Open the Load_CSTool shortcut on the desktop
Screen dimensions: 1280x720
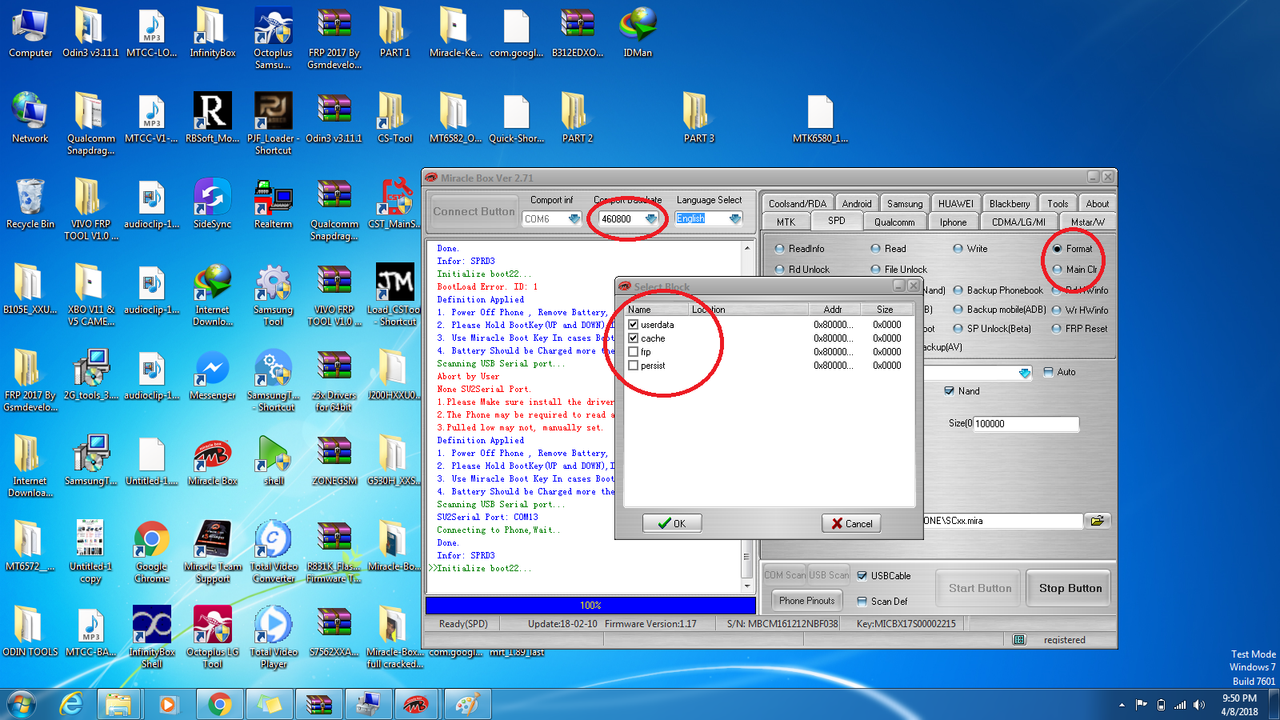coord(395,297)
